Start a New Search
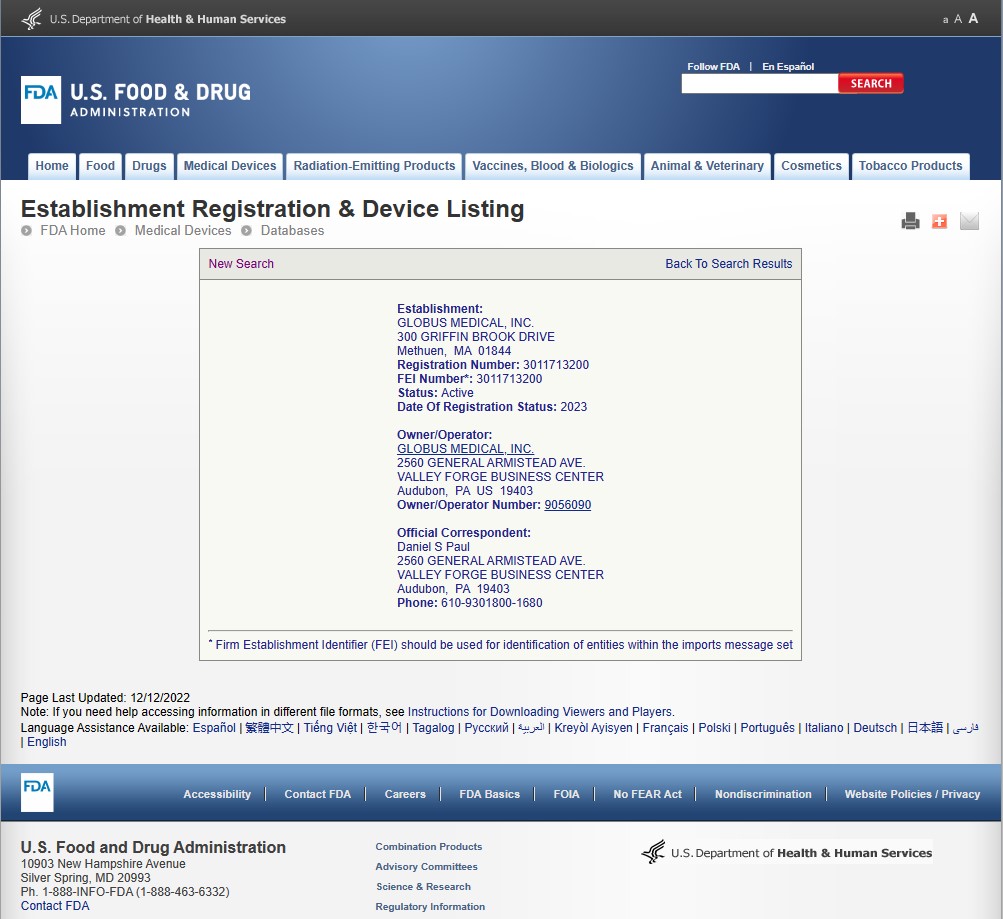Screen dimensions: 1003x919 pyautogui.click(x=241, y=263)
